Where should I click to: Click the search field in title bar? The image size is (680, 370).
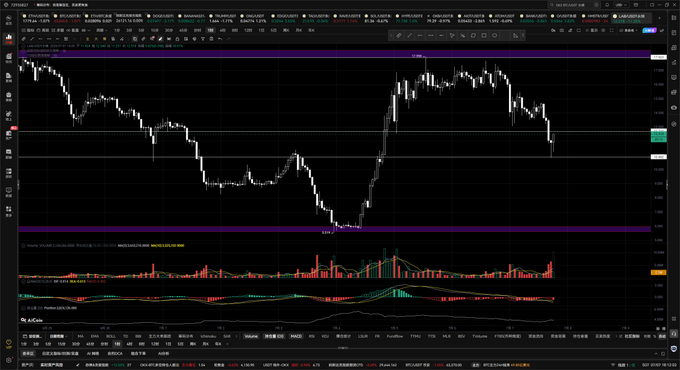(574, 5)
